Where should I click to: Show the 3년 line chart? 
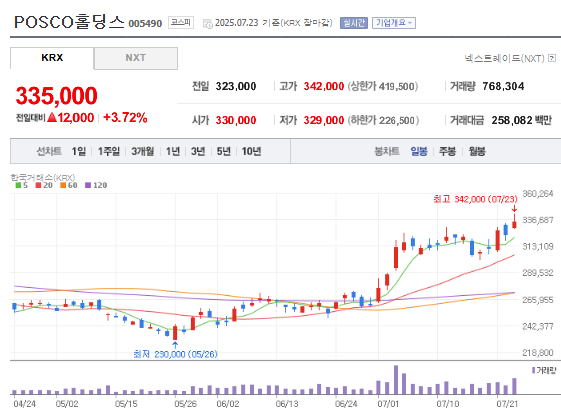tap(198, 151)
